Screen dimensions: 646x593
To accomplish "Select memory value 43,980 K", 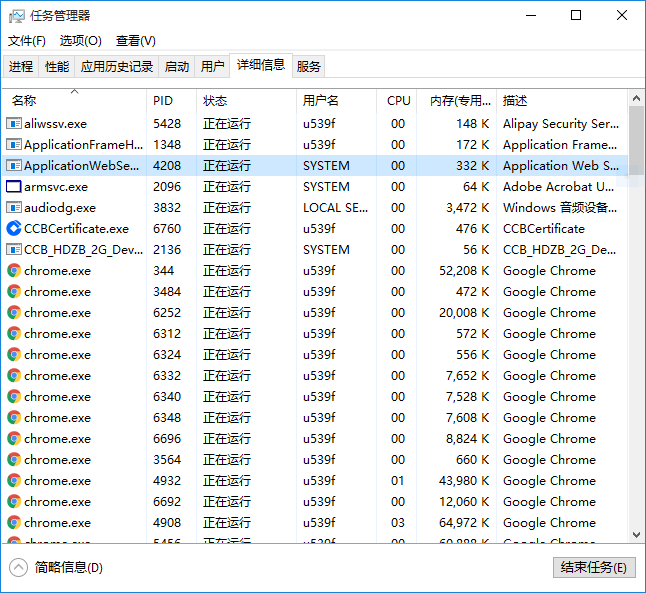I will [x=464, y=480].
